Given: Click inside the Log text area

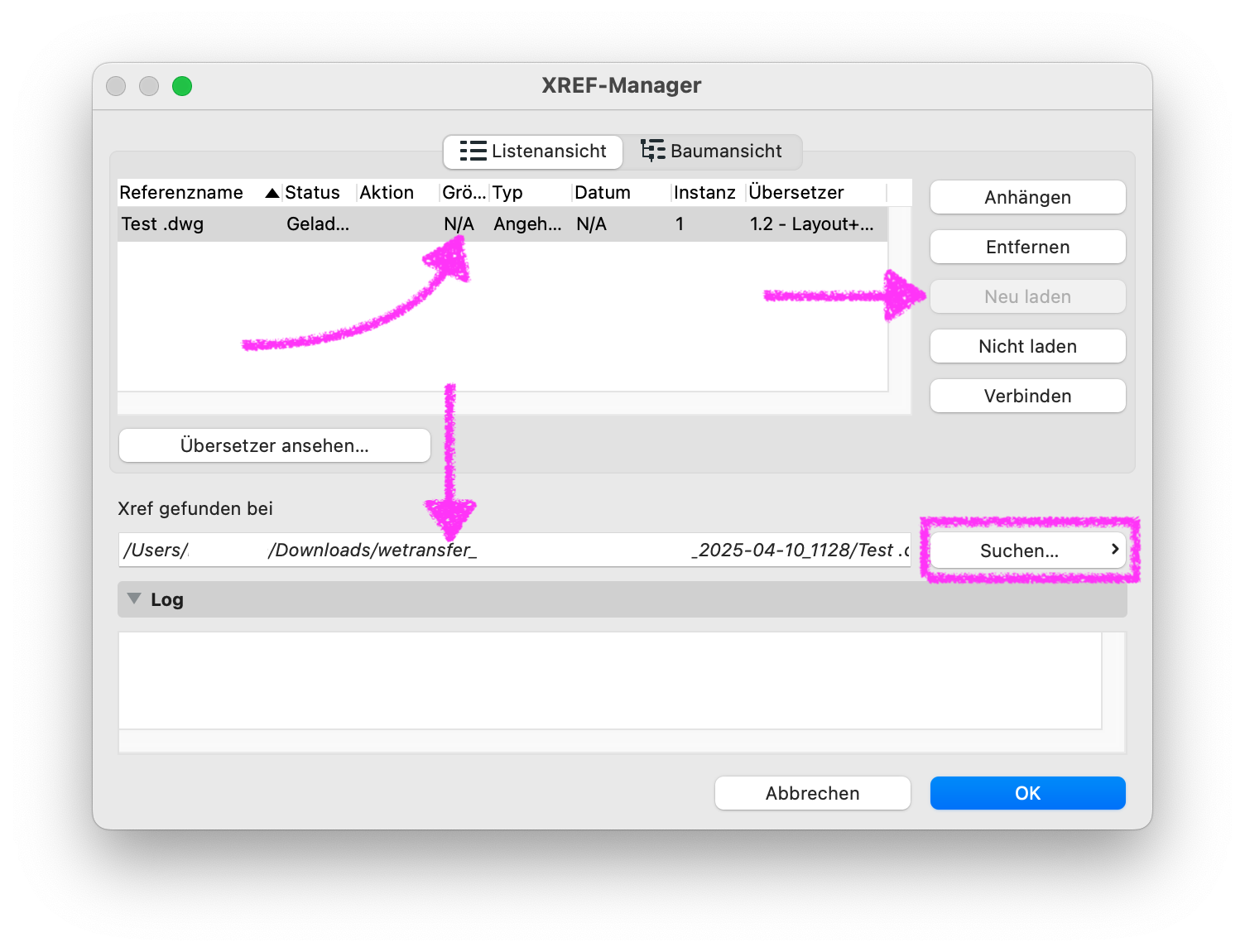Looking at the screenshot, I should pos(610,680).
